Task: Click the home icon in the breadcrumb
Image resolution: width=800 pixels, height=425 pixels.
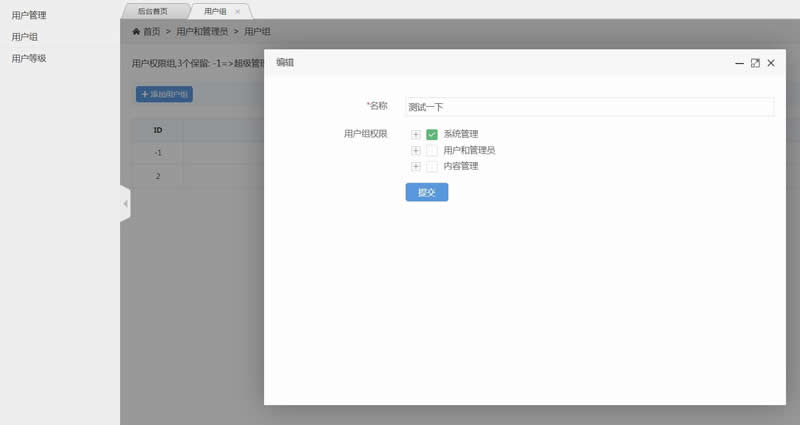Action: (136, 32)
